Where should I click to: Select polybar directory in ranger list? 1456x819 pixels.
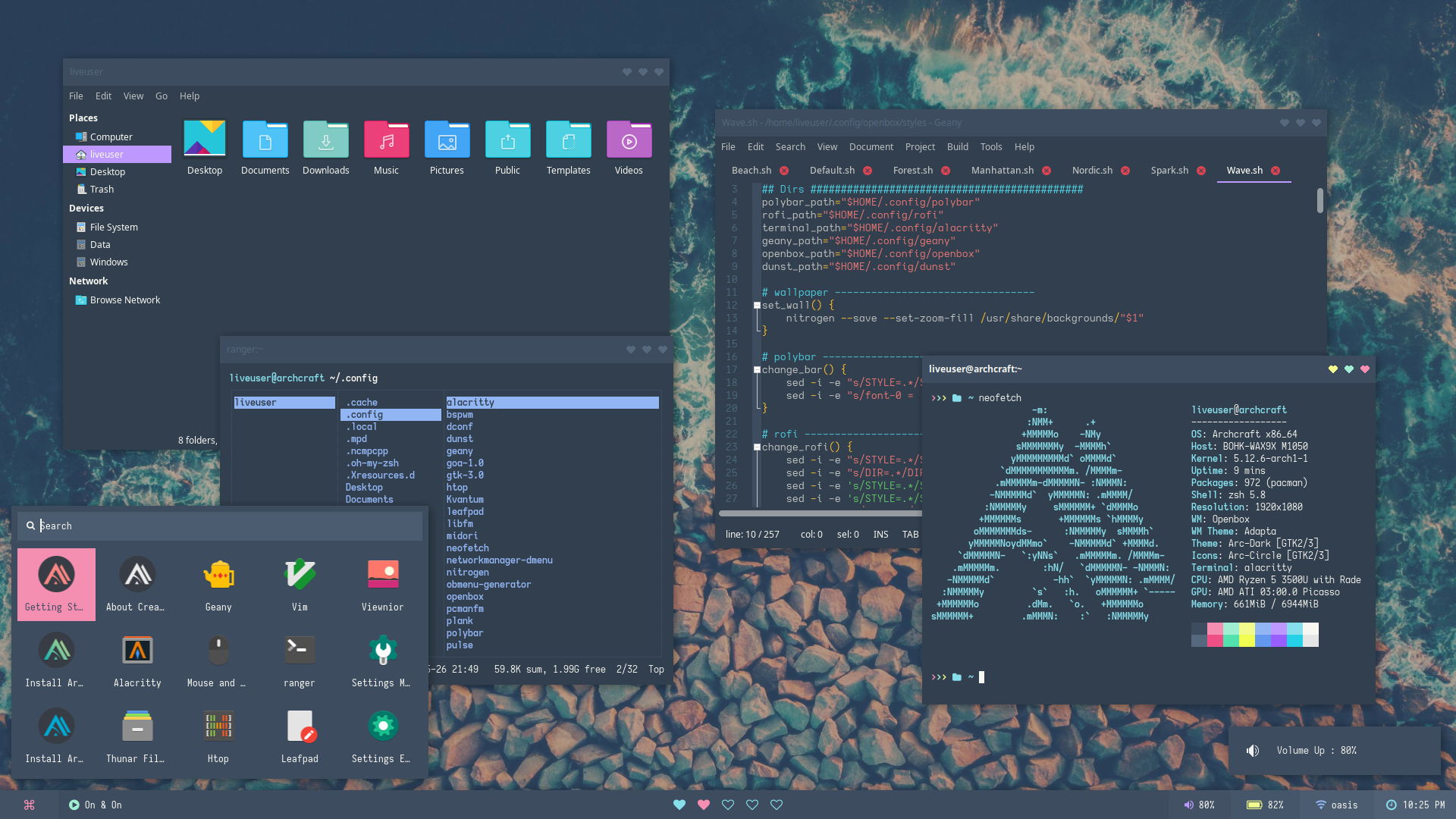coord(465,633)
